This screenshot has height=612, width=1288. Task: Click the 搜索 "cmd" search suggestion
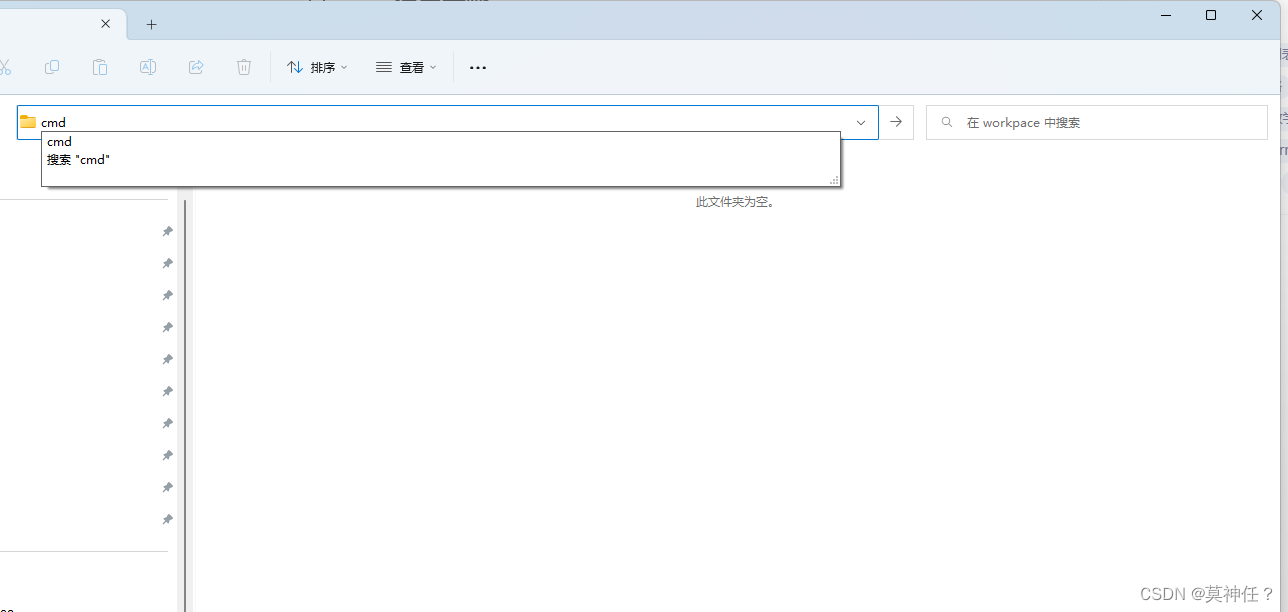point(79,159)
